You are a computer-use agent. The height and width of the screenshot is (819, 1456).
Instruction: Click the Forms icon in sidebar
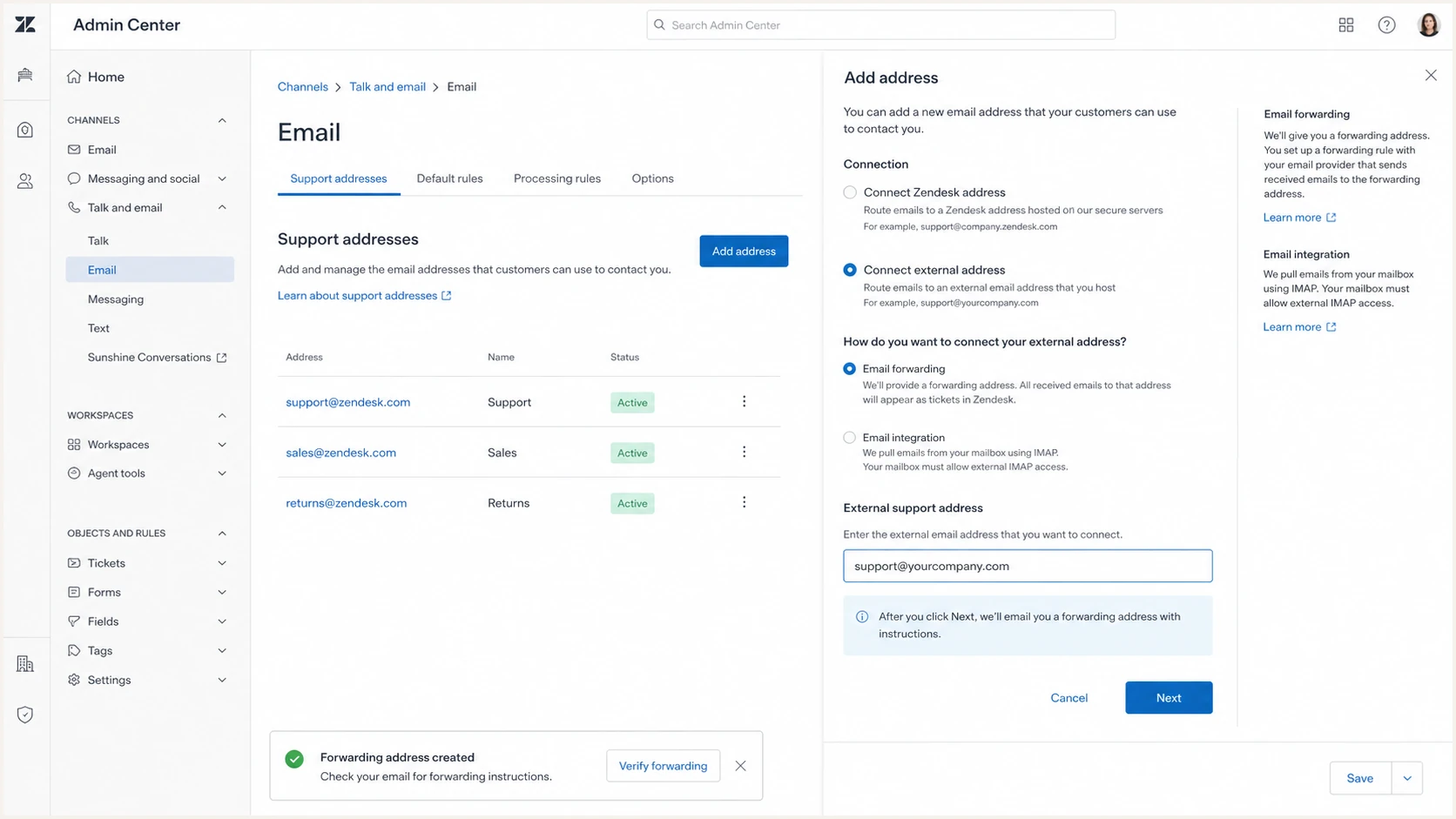pyautogui.click(x=74, y=592)
